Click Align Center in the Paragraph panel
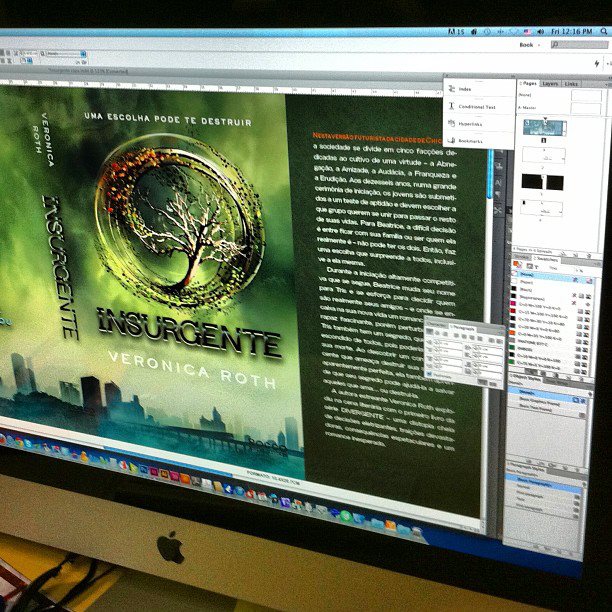Image resolution: width=612 pixels, height=612 pixels. (437, 333)
